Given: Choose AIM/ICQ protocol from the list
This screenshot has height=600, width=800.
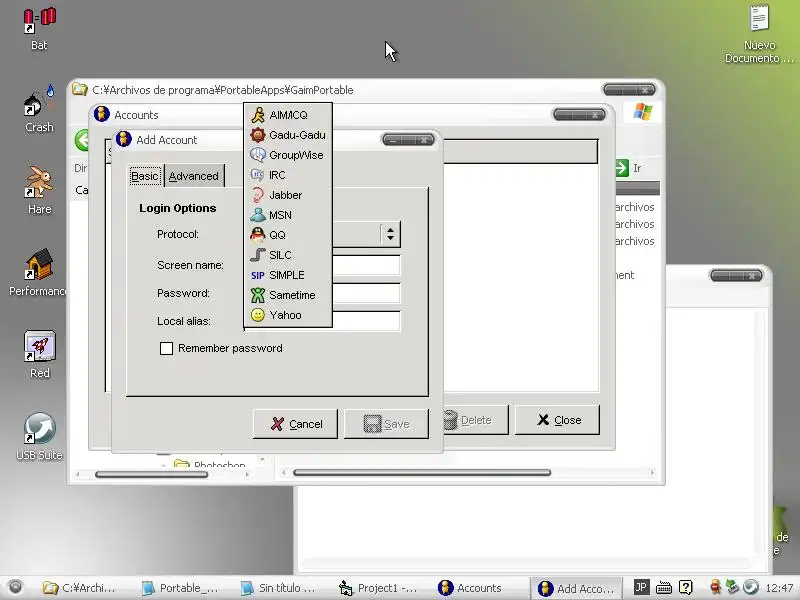Looking at the screenshot, I should point(288,115).
